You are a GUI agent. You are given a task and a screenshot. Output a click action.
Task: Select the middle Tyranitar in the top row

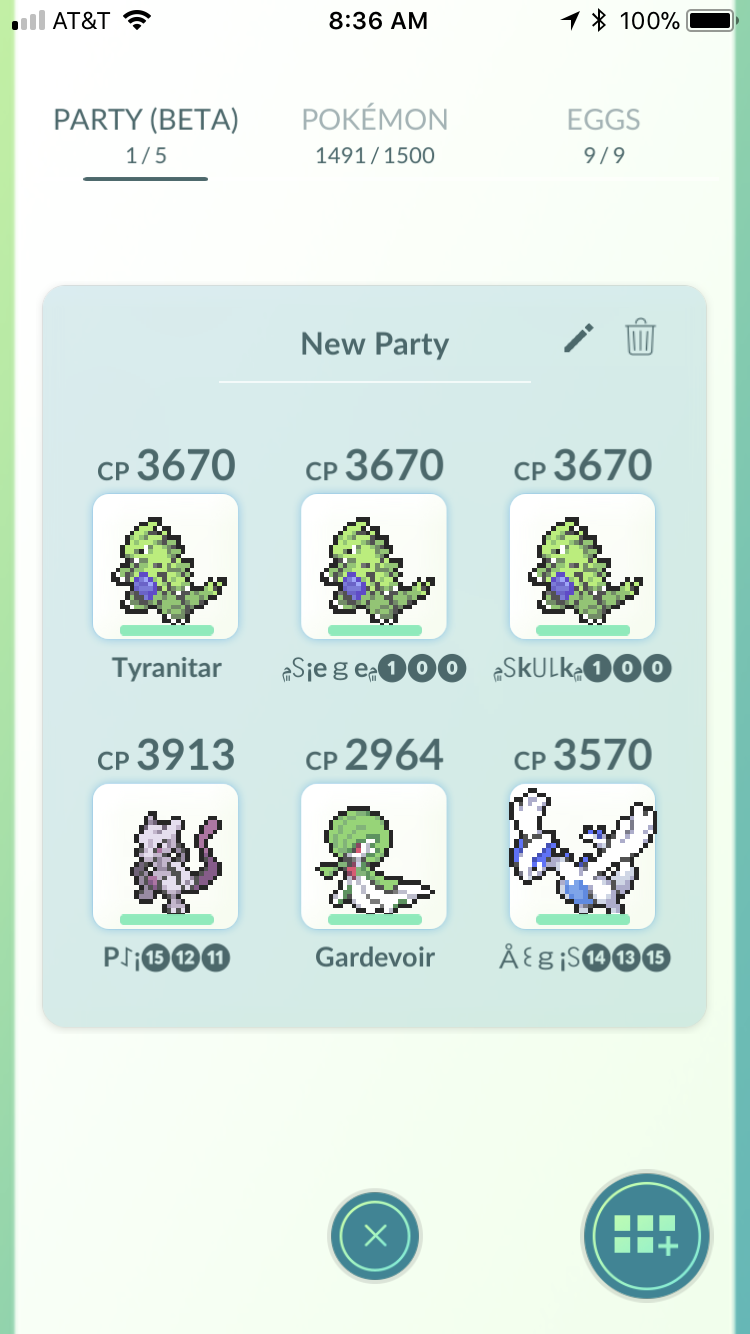click(x=374, y=566)
